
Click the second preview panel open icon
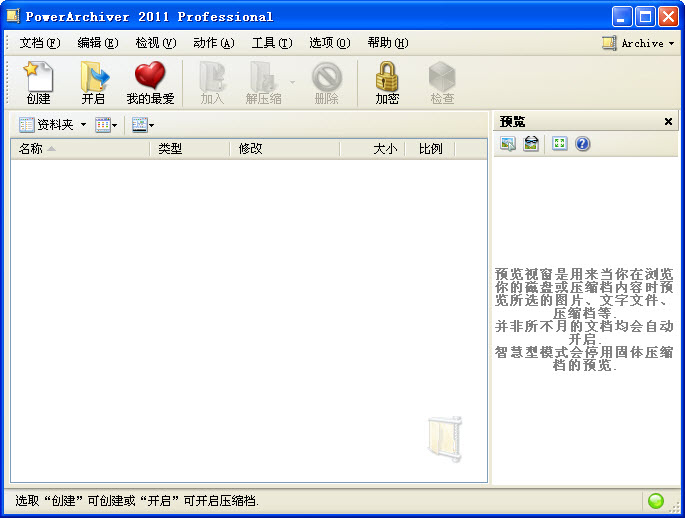pyautogui.click(x=531, y=144)
